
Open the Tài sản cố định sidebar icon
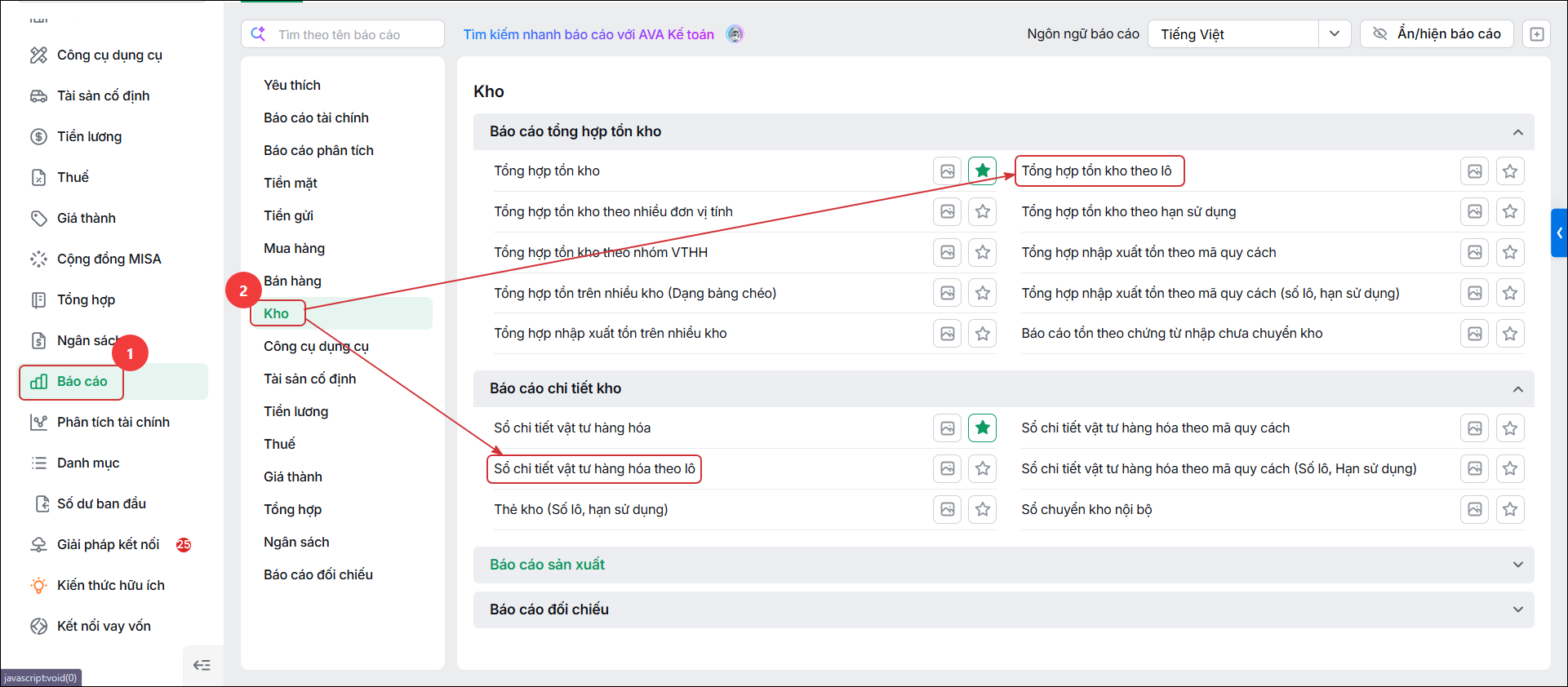point(38,96)
